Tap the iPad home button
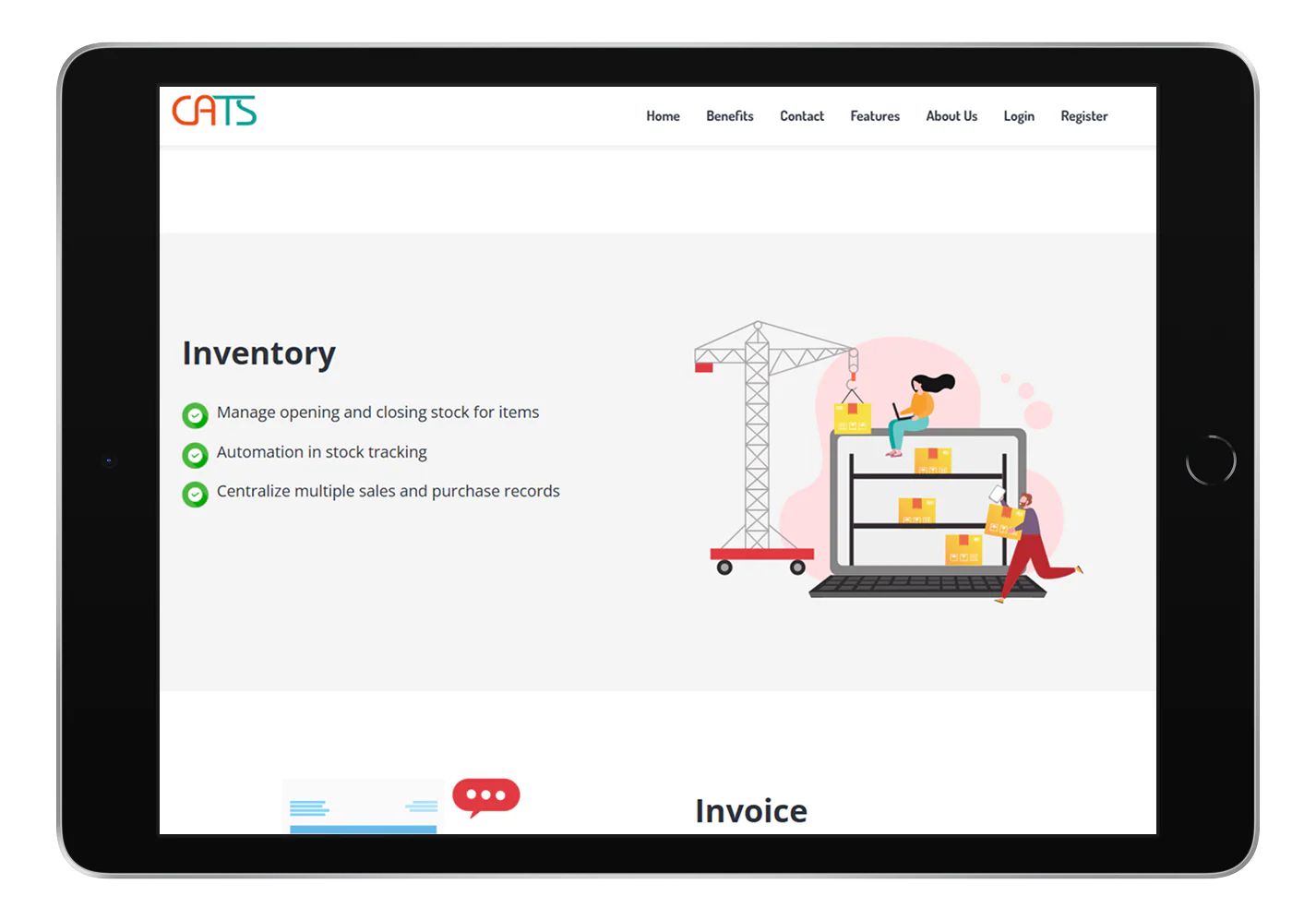 [1211, 460]
